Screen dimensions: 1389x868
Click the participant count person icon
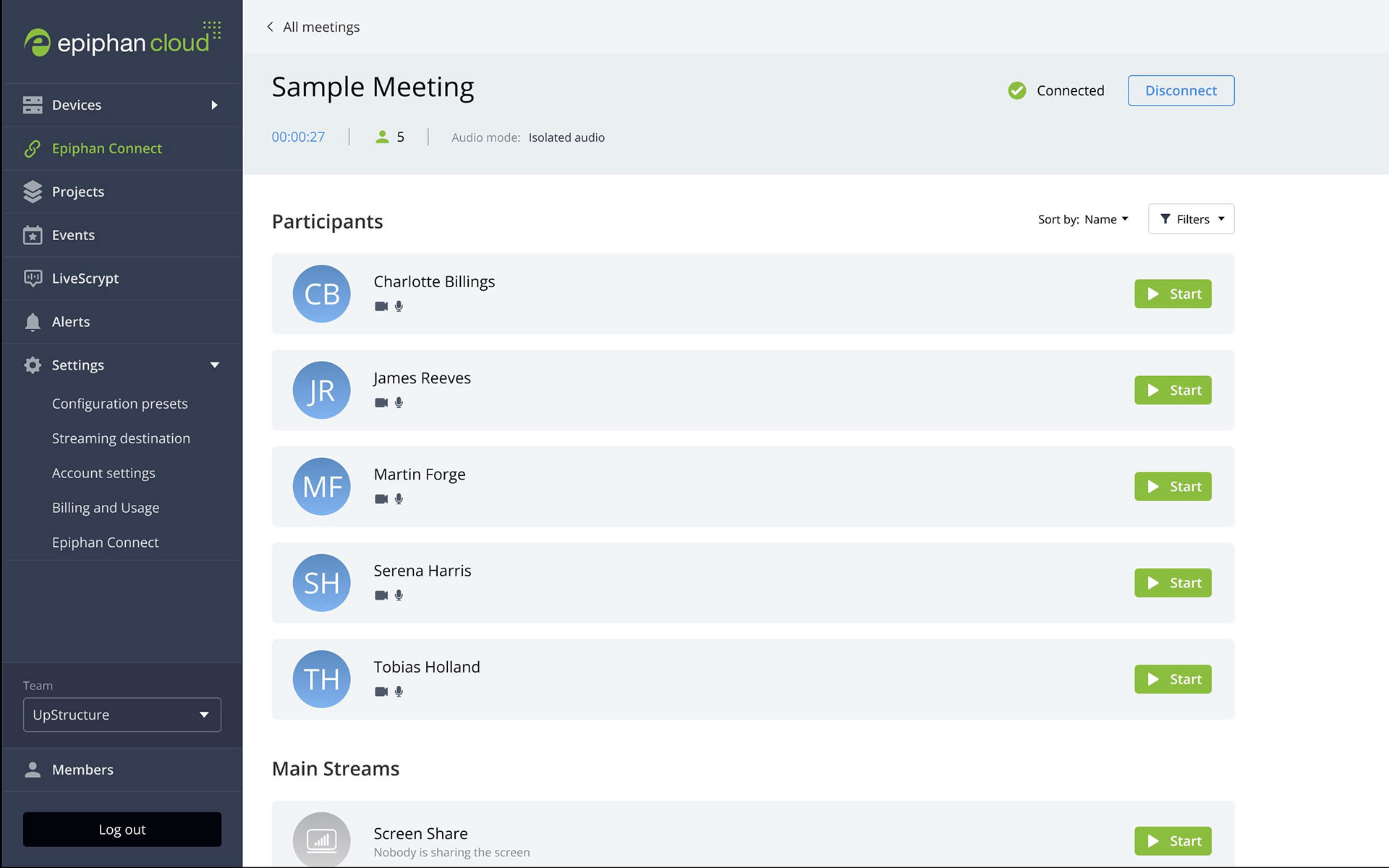382,137
